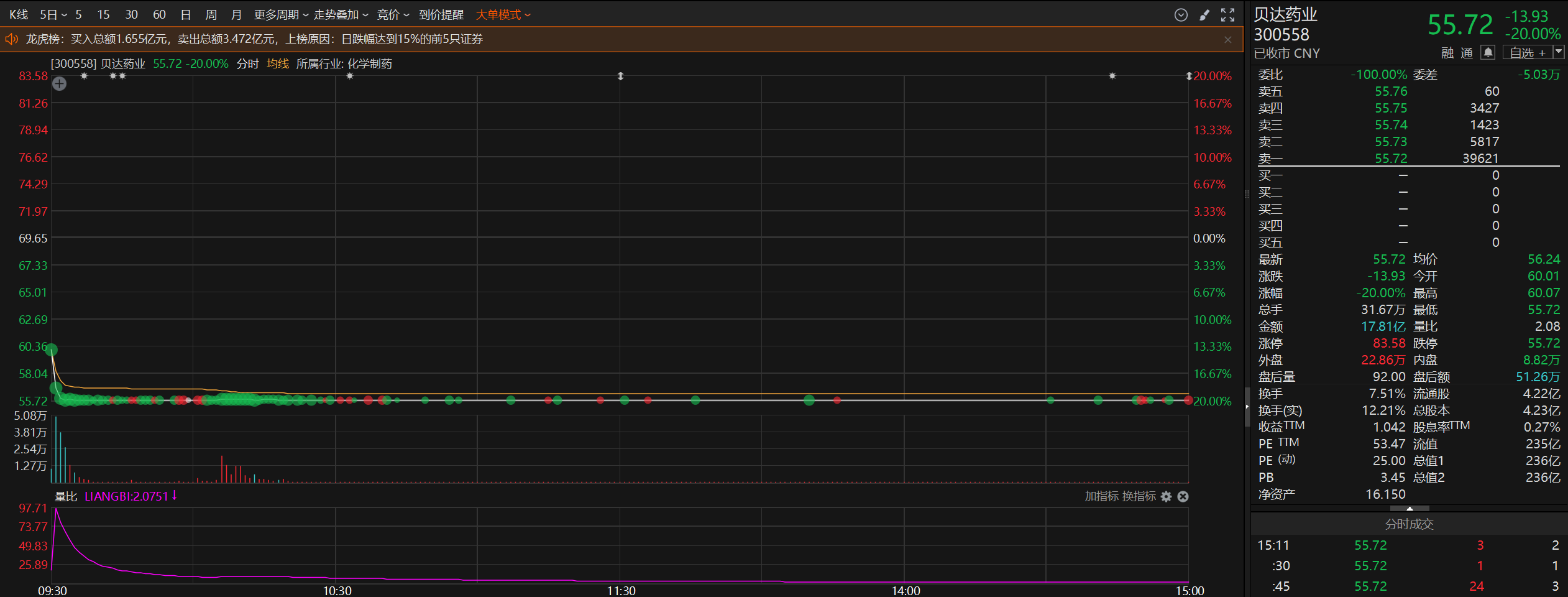The height and width of the screenshot is (597, 1568).
Task: Toggle the 分时 line legend label
Action: point(247,64)
